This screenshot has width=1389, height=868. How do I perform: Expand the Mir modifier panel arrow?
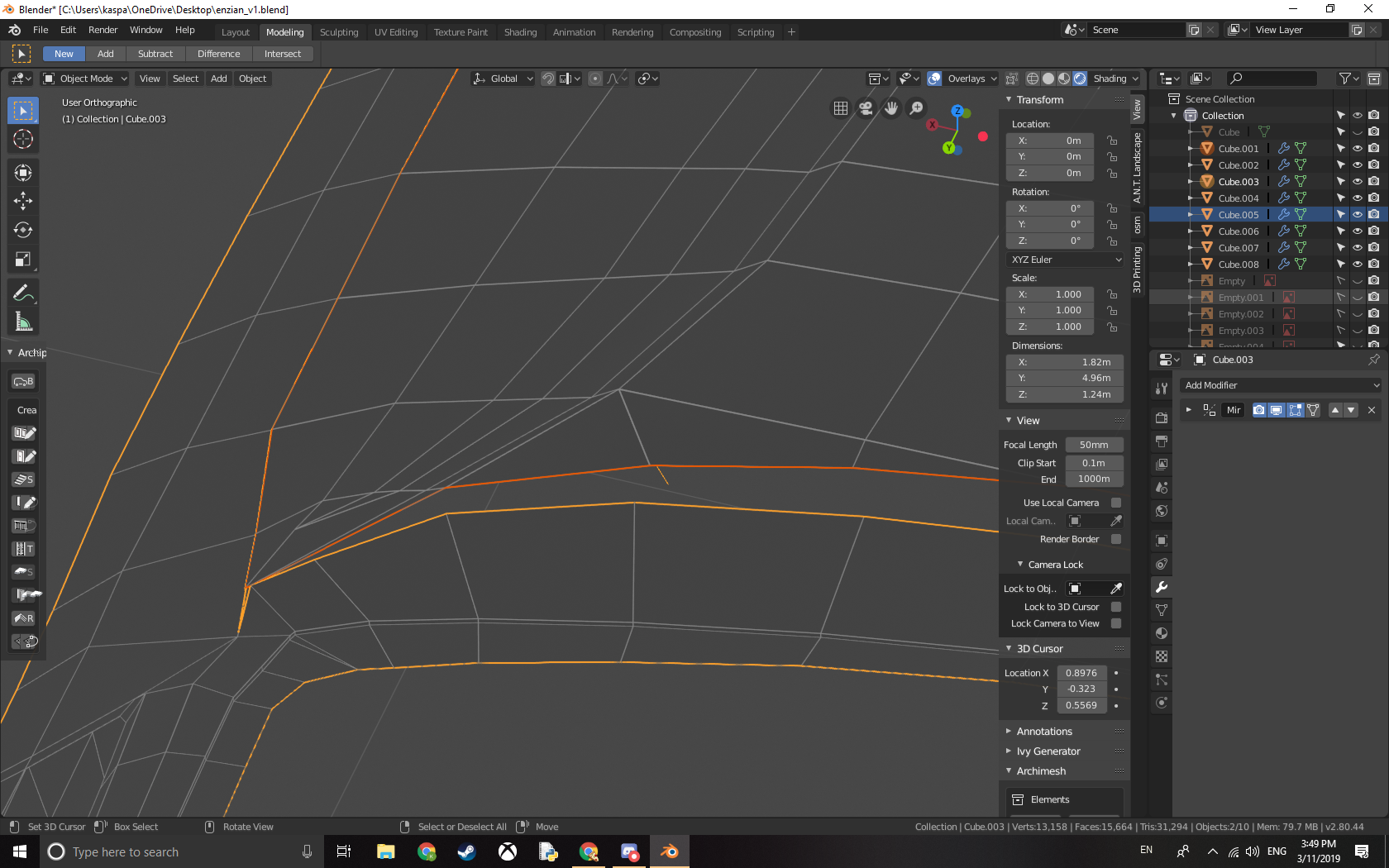click(1189, 410)
